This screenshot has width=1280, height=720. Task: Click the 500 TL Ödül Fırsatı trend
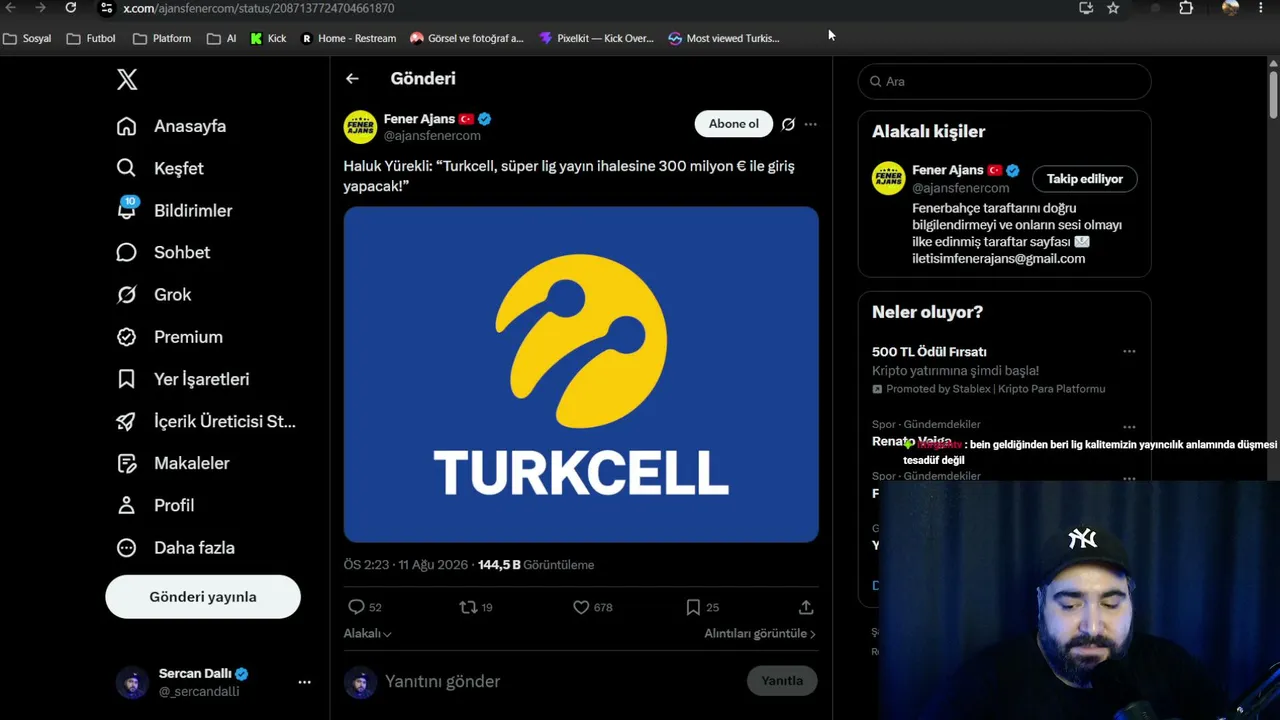(929, 351)
